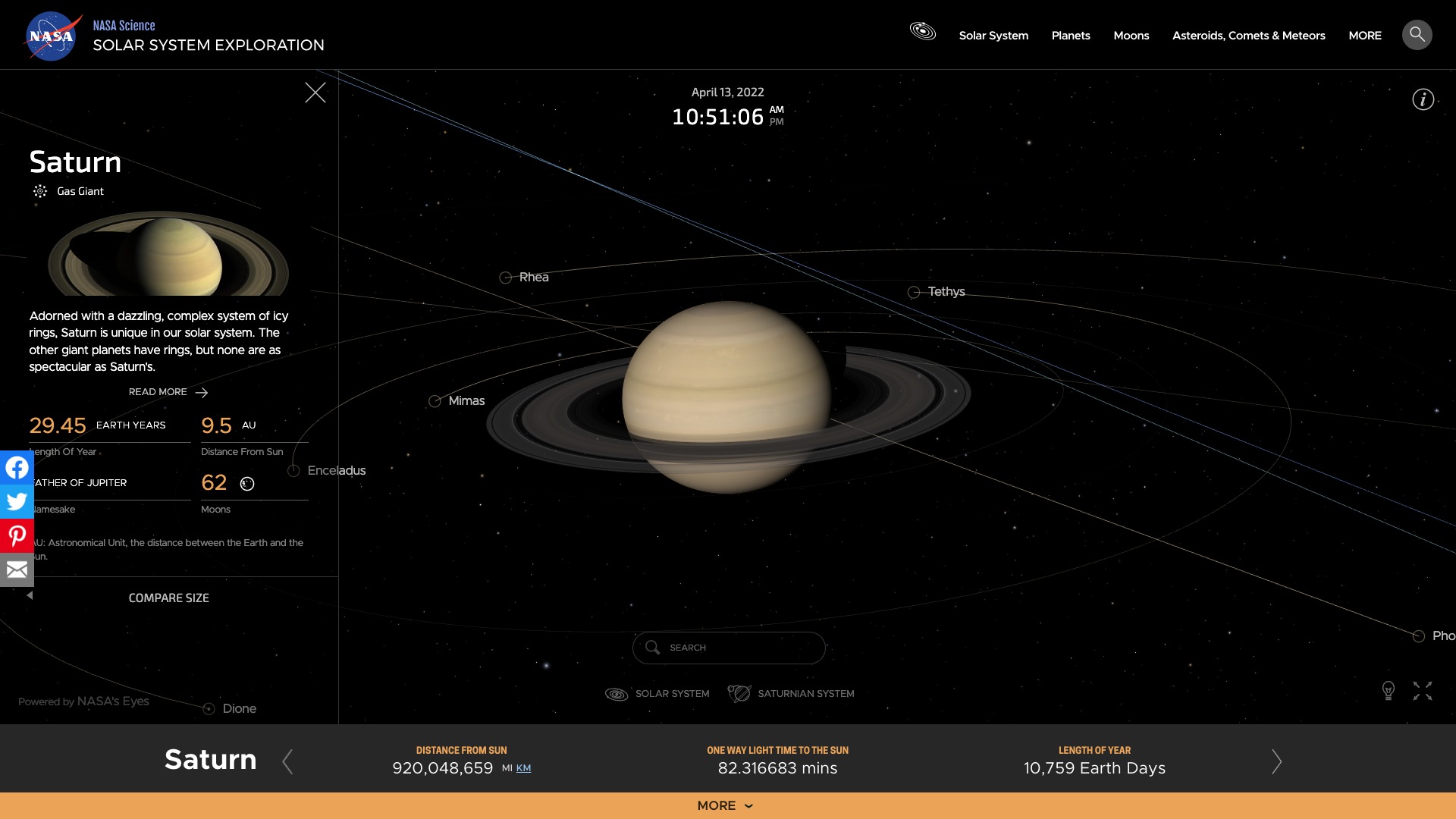Screen dimensions: 1456x819
Task: Open the search magnifier in the header
Action: (x=1417, y=35)
